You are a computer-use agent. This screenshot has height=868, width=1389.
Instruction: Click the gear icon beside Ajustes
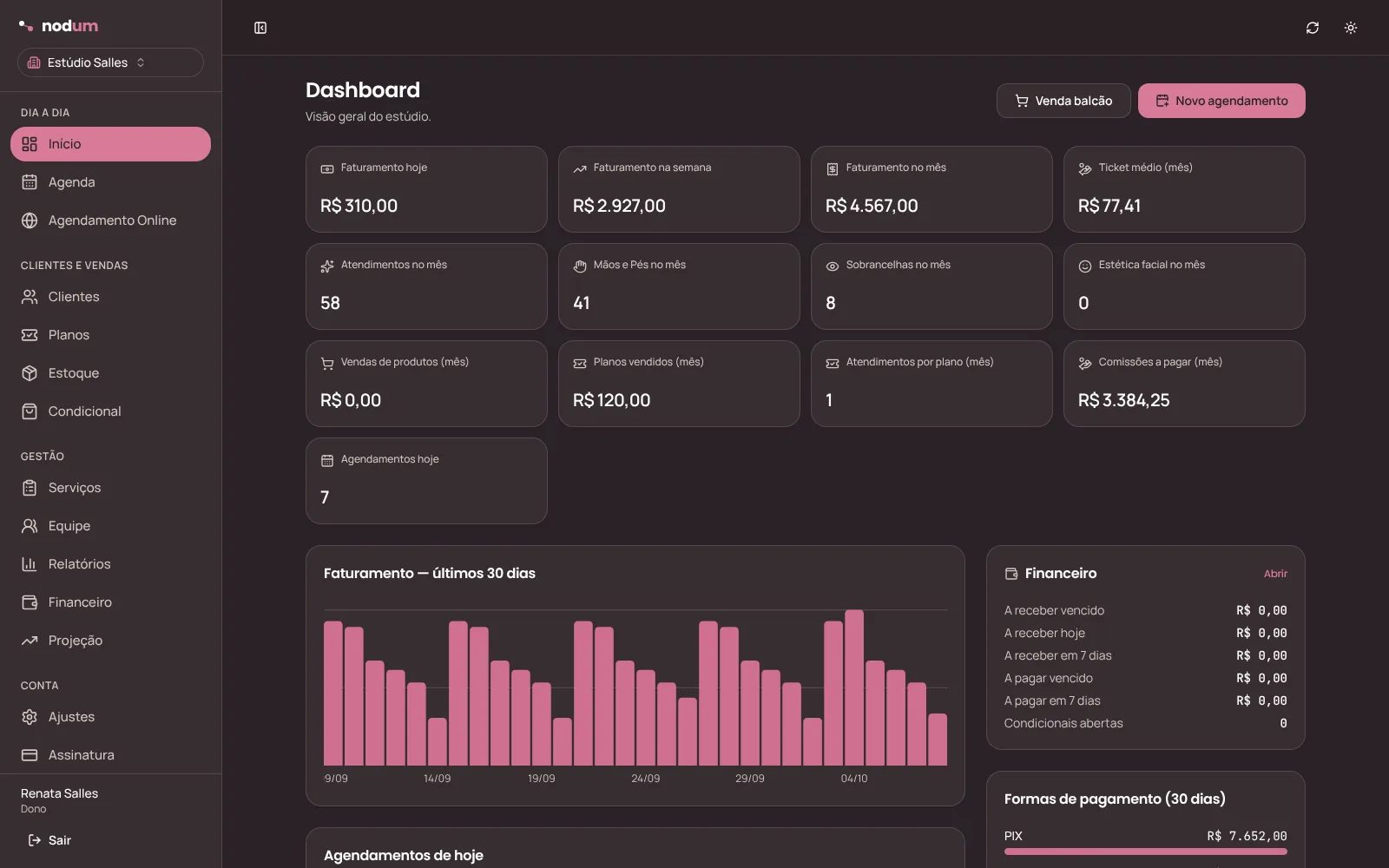[x=30, y=717]
